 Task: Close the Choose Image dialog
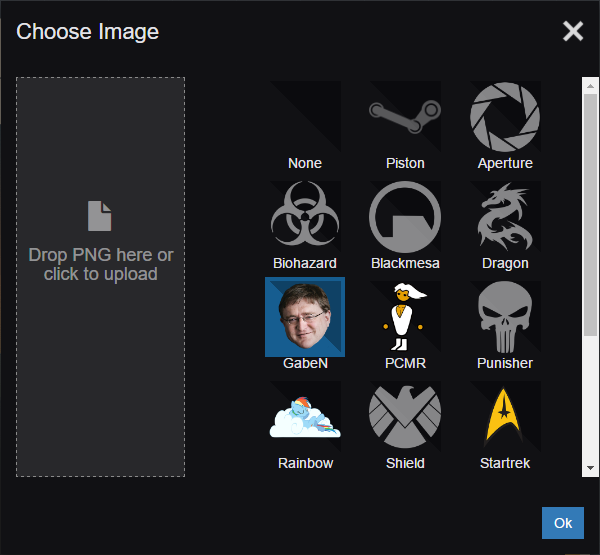(573, 31)
